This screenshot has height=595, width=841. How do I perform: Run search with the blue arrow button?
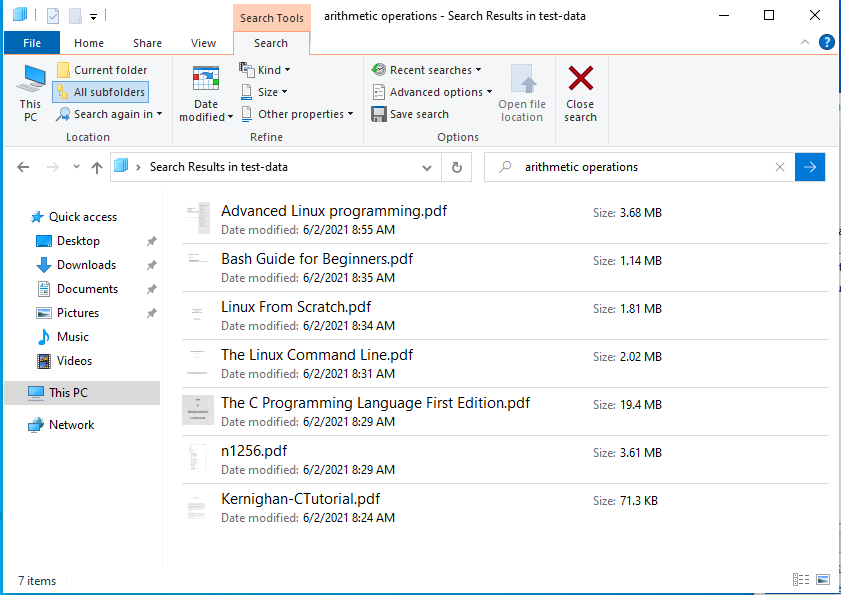coord(810,167)
